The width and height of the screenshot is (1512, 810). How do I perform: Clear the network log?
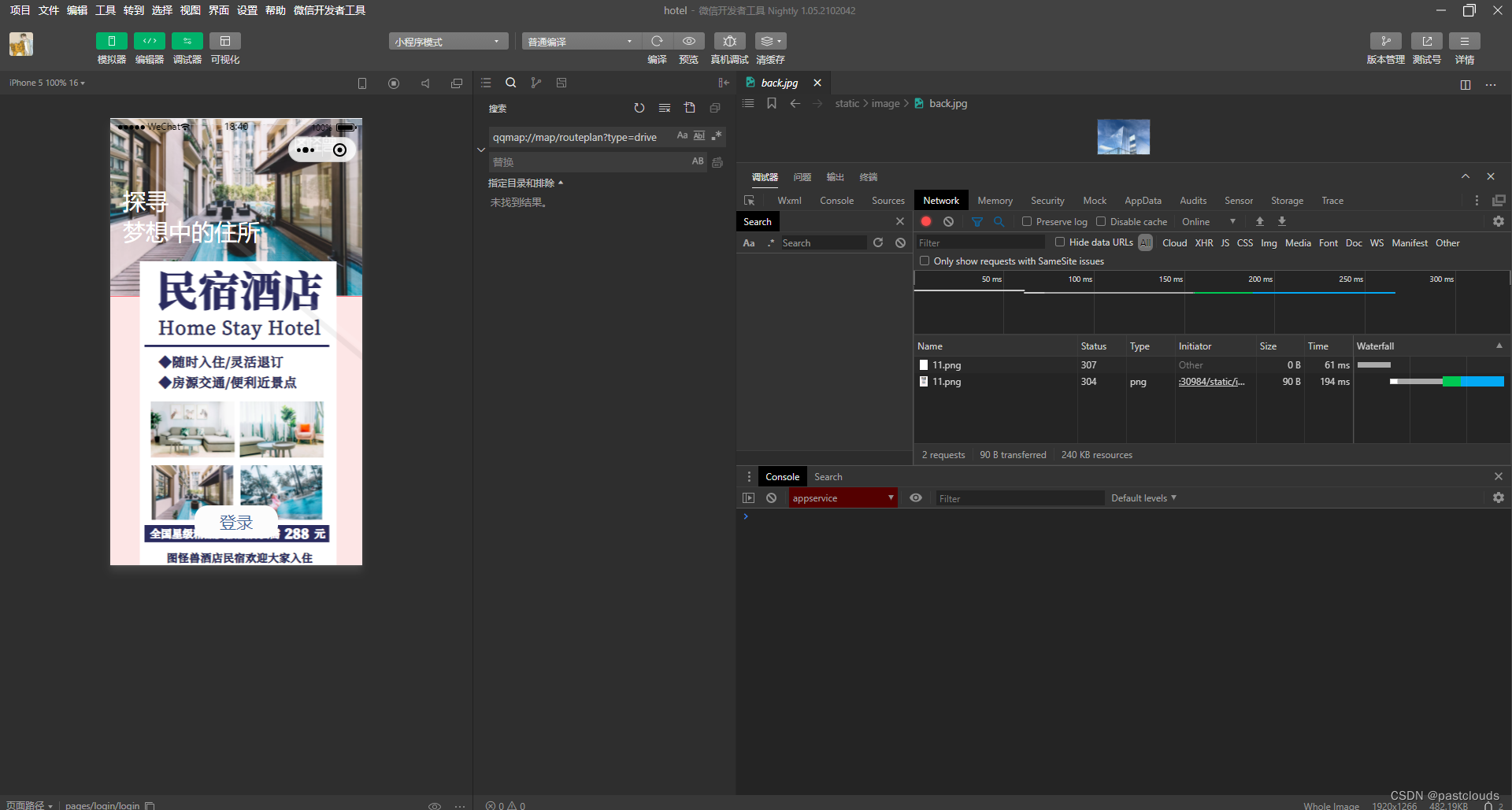point(948,222)
